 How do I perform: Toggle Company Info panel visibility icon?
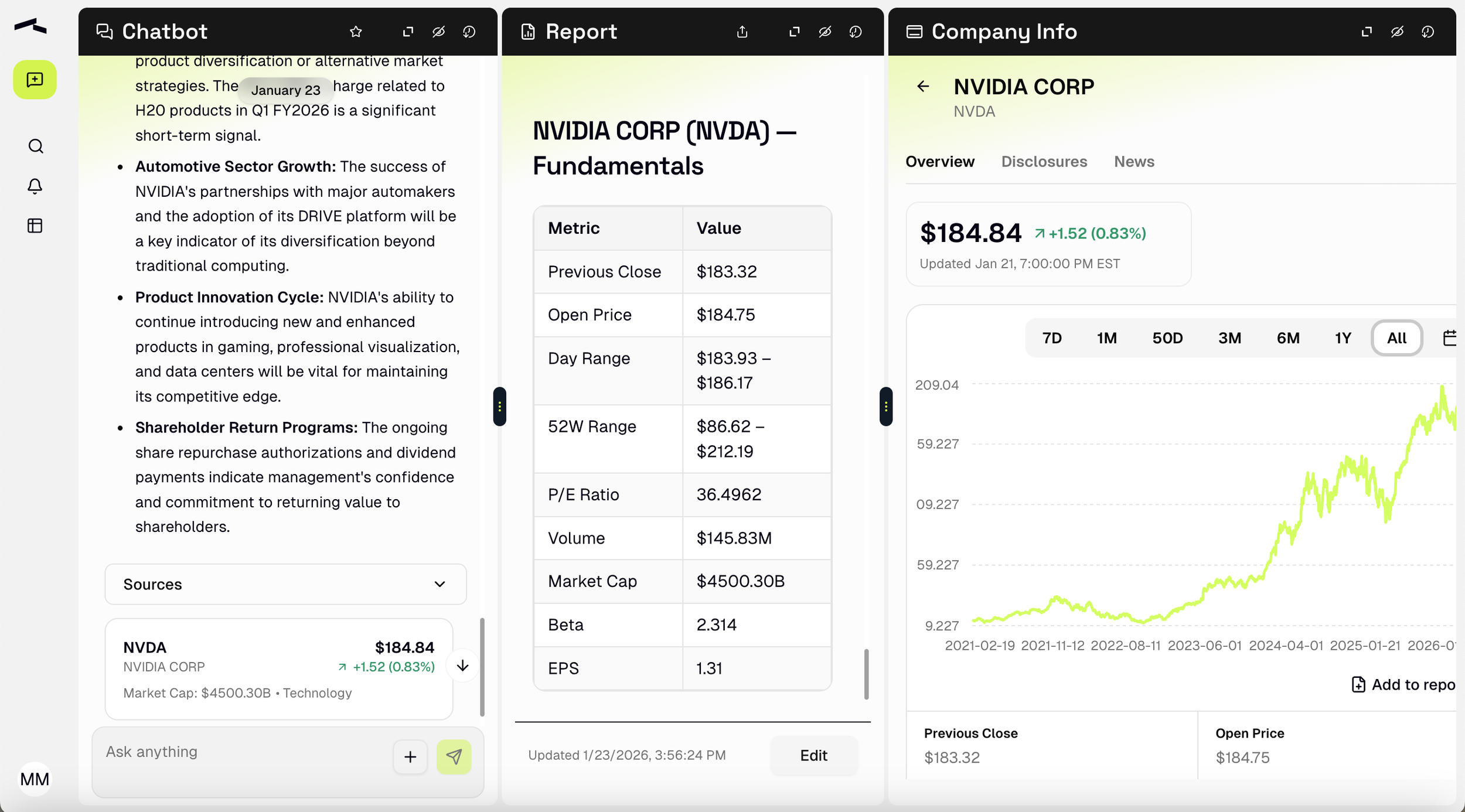pos(1397,32)
